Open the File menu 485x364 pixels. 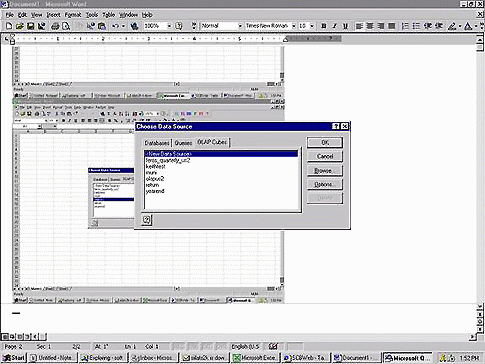coord(10,15)
